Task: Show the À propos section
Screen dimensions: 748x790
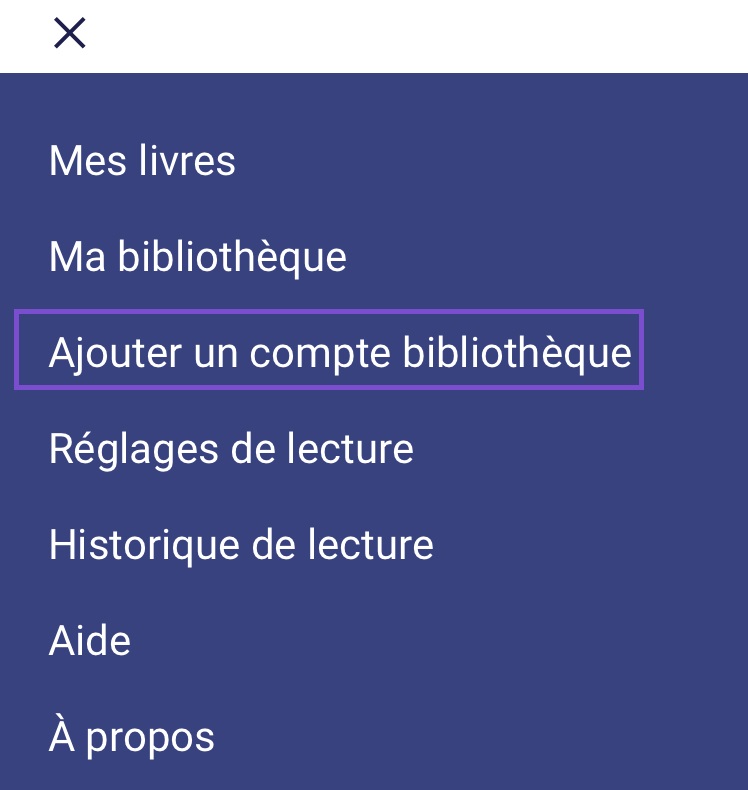Action: (x=132, y=738)
